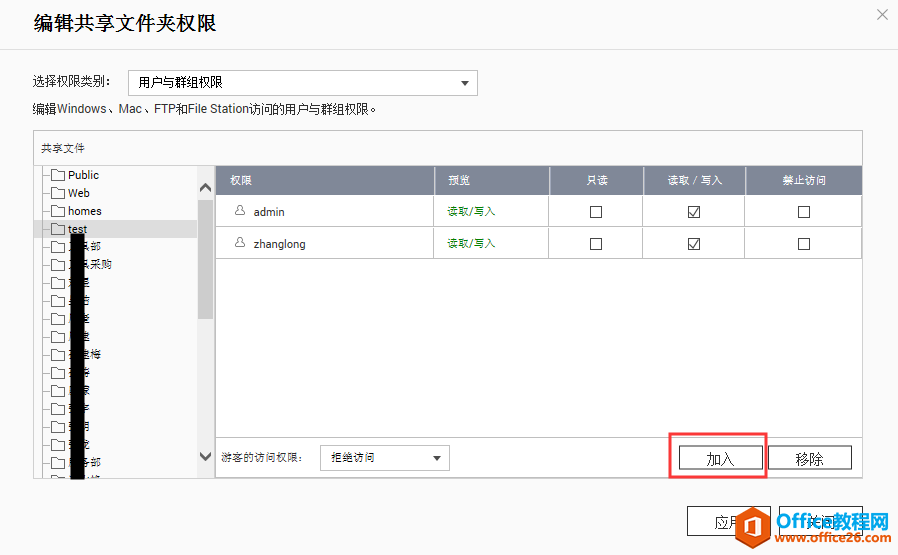Open the 选择权限类别 dropdown

(x=303, y=83)
